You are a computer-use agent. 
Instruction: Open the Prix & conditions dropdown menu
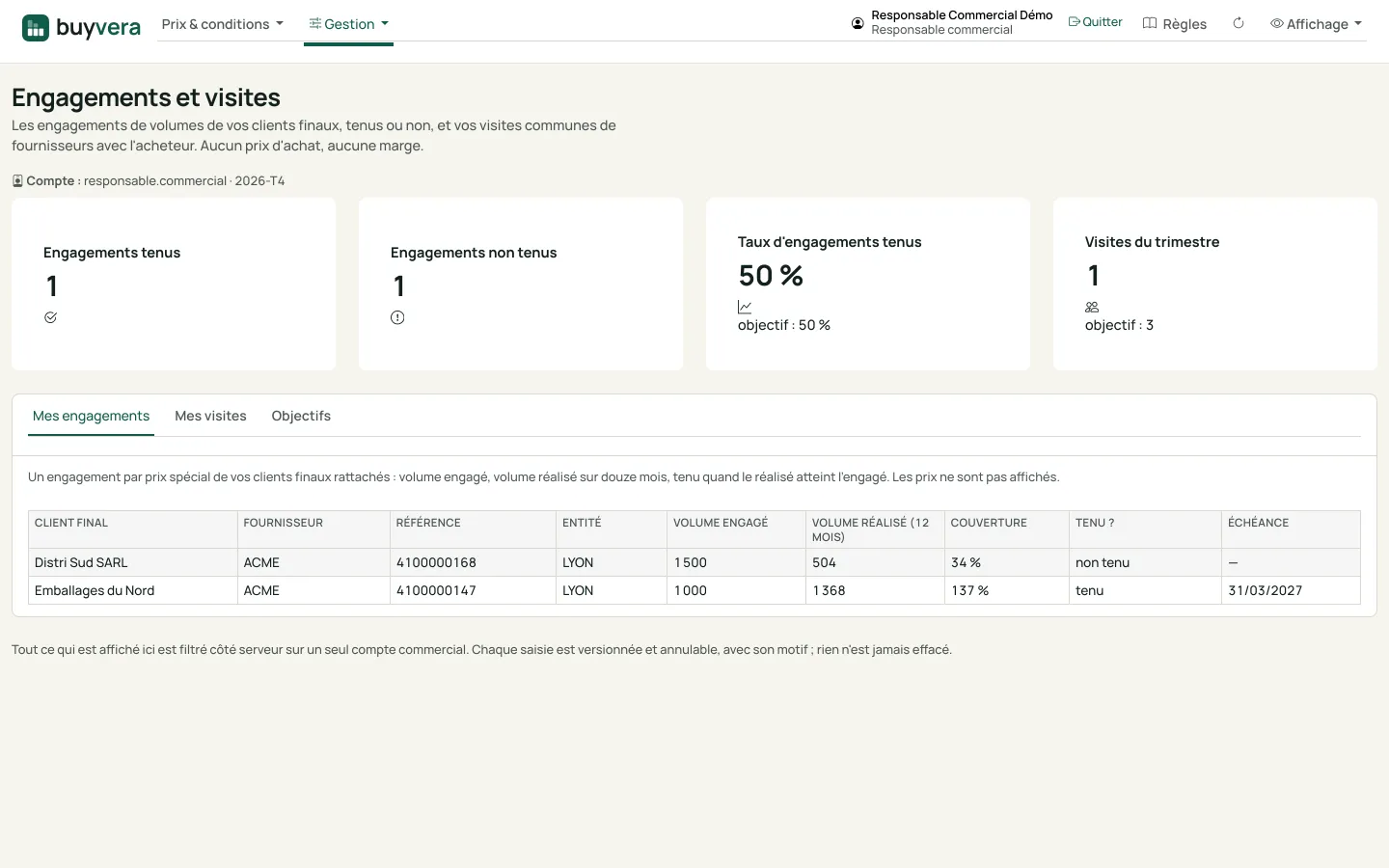223,24
